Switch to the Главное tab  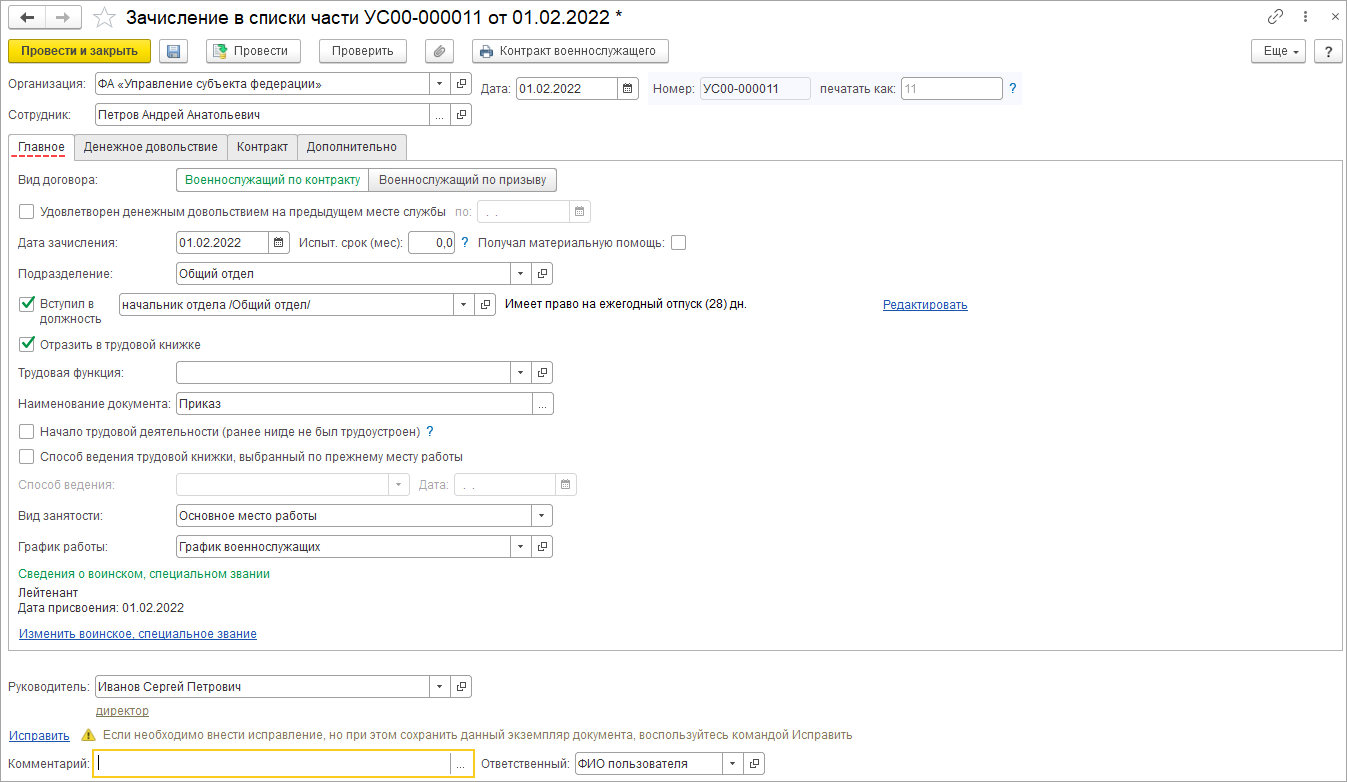(41, 147)
